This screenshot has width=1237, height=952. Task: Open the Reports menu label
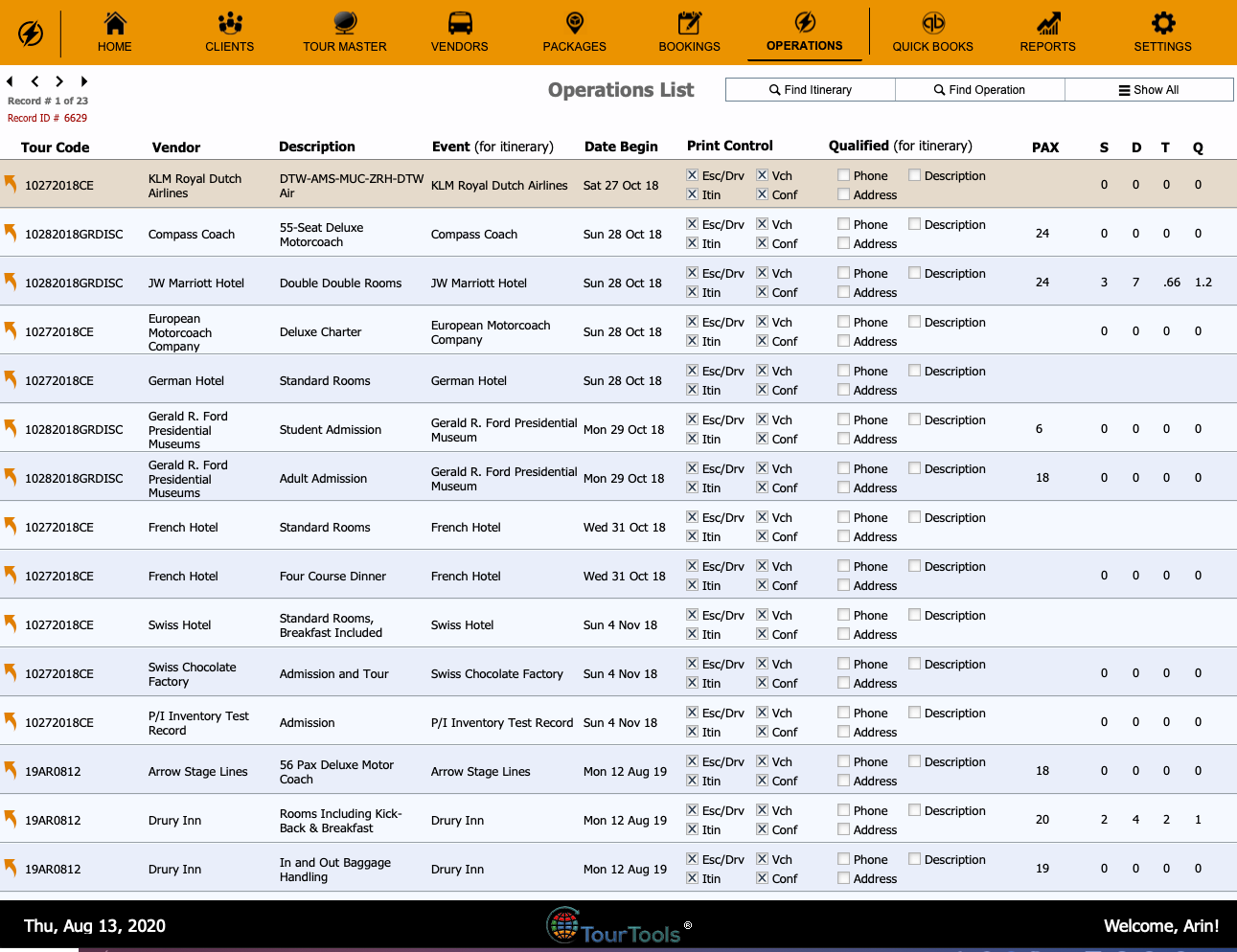[x=1048, y=47]
